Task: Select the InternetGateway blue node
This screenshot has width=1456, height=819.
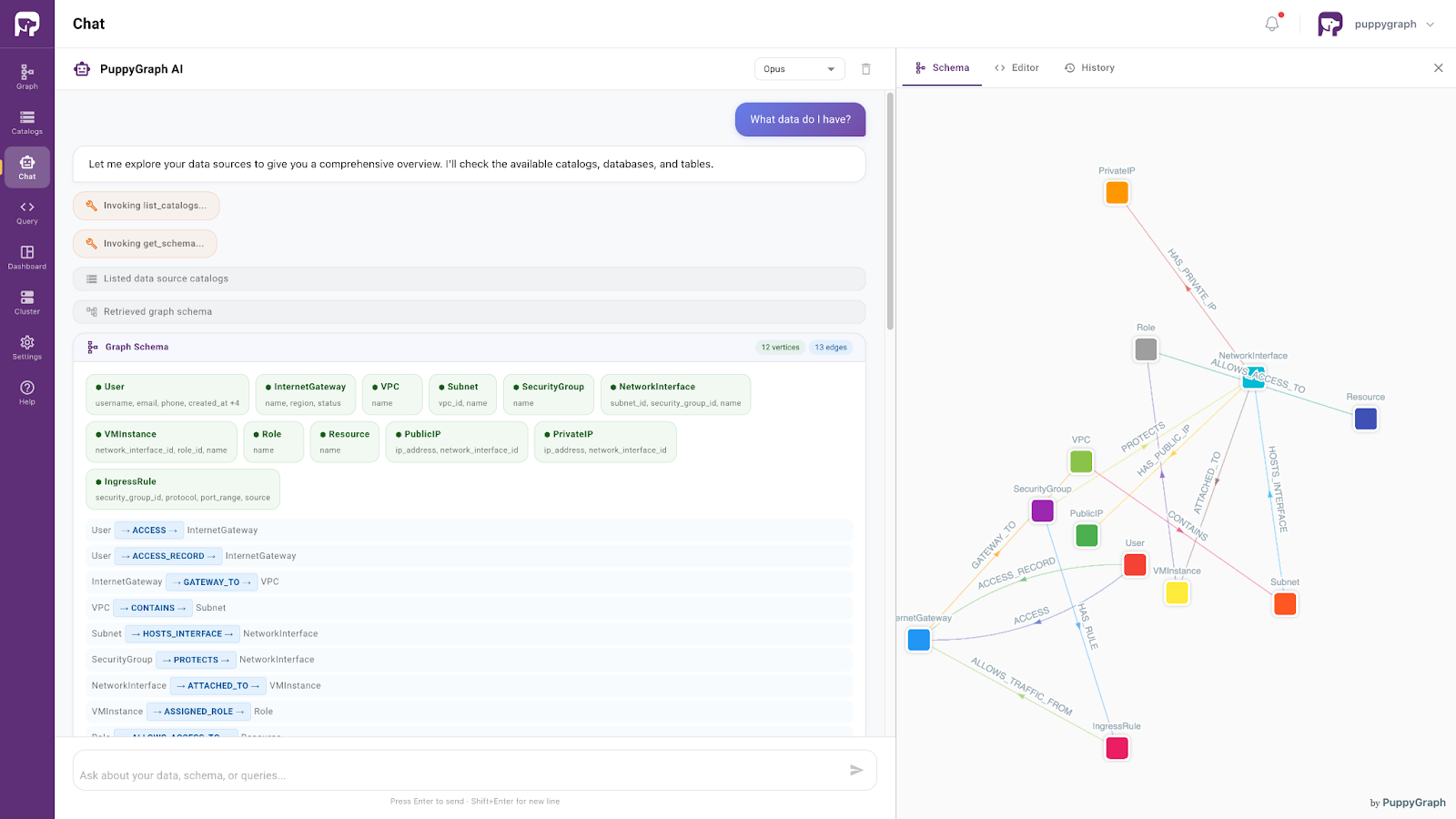Action: [919, 640]
